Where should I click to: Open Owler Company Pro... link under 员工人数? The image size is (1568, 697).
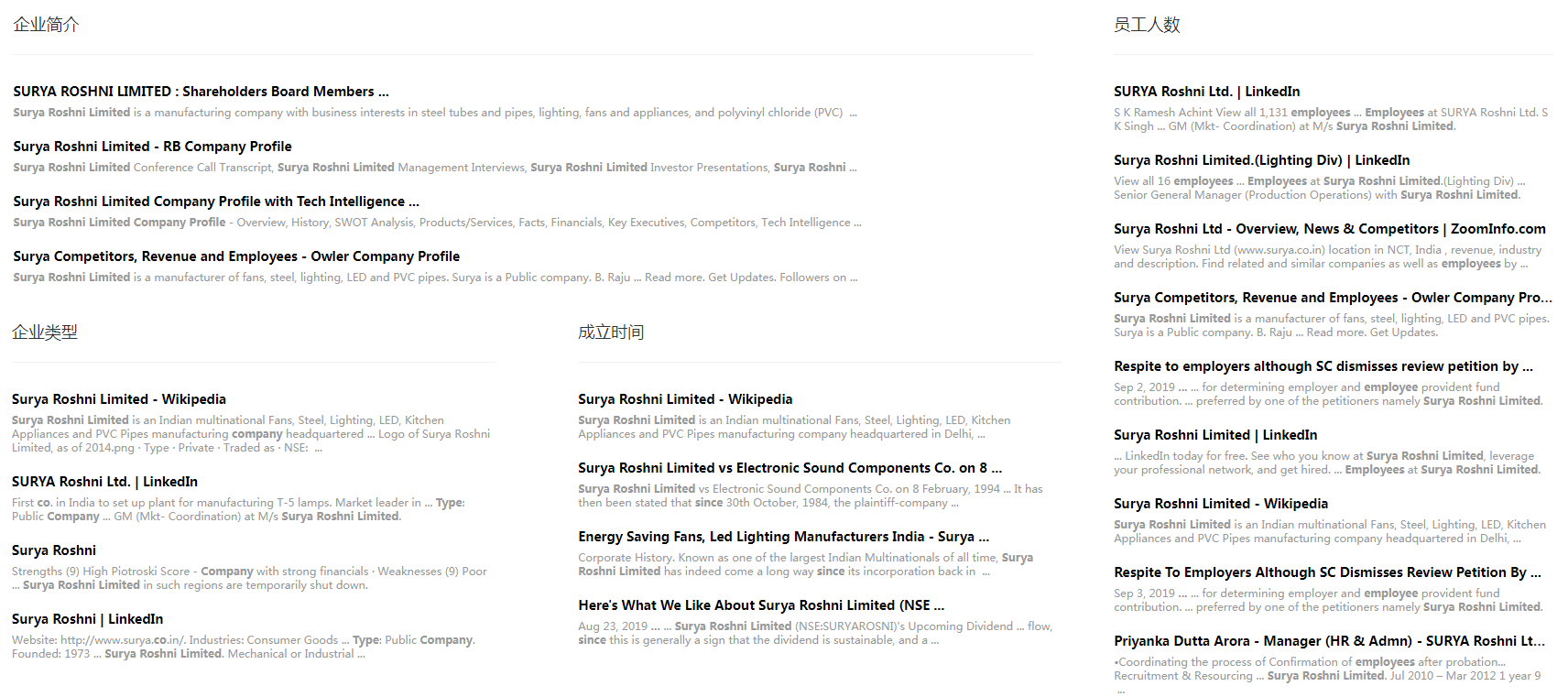[x=1333, y=298]
